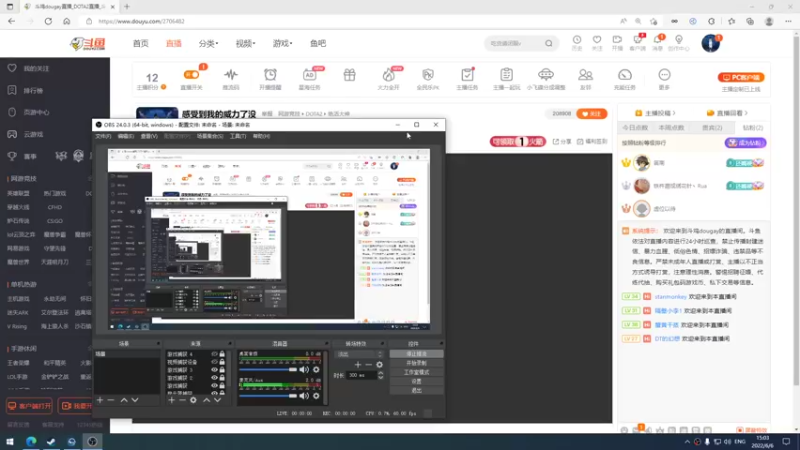Open the scene transition type dropdown
The height and width of the screenshot is (450, 800).
pos(359,354)
